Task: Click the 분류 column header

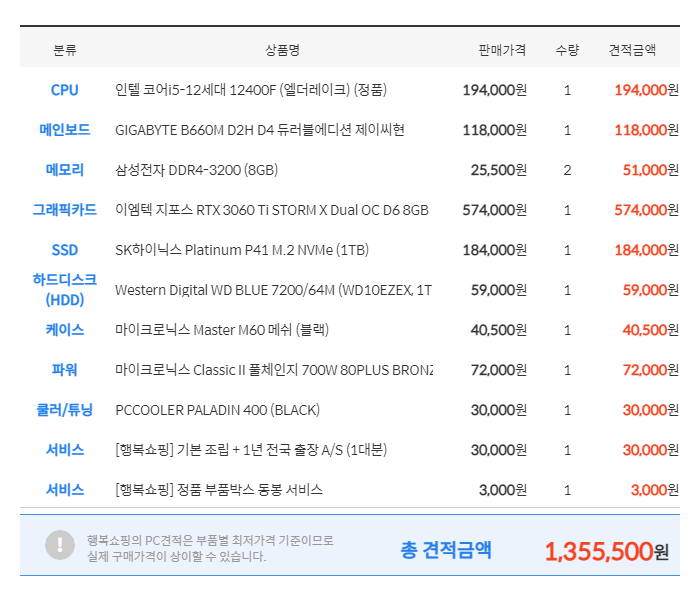Action: coord(65,50)
